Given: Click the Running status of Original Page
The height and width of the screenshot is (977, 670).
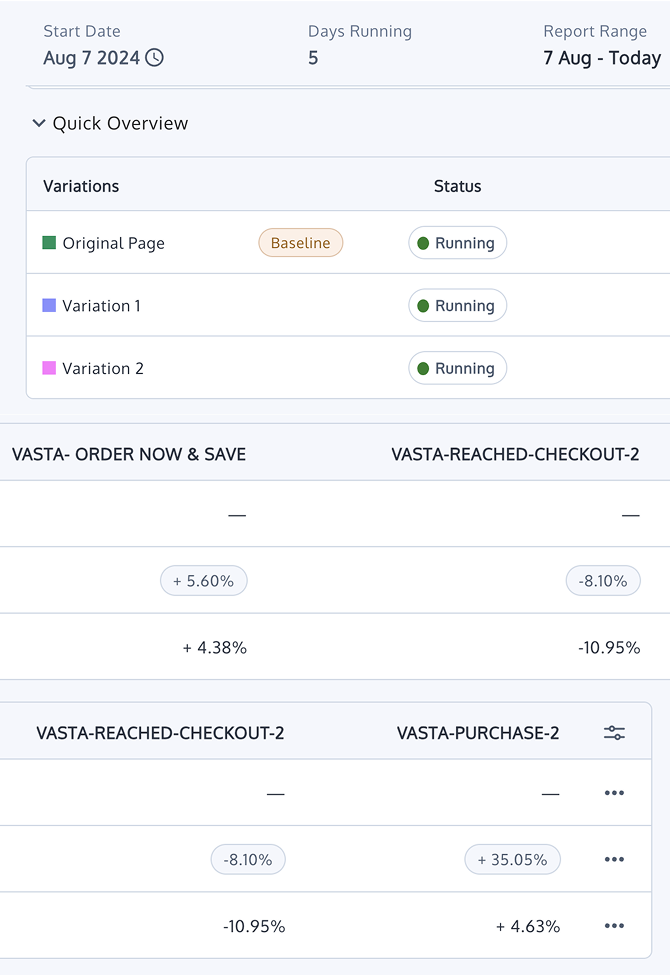Looking at the screenshot, I should pyautogui.click(x=457, y=242).
